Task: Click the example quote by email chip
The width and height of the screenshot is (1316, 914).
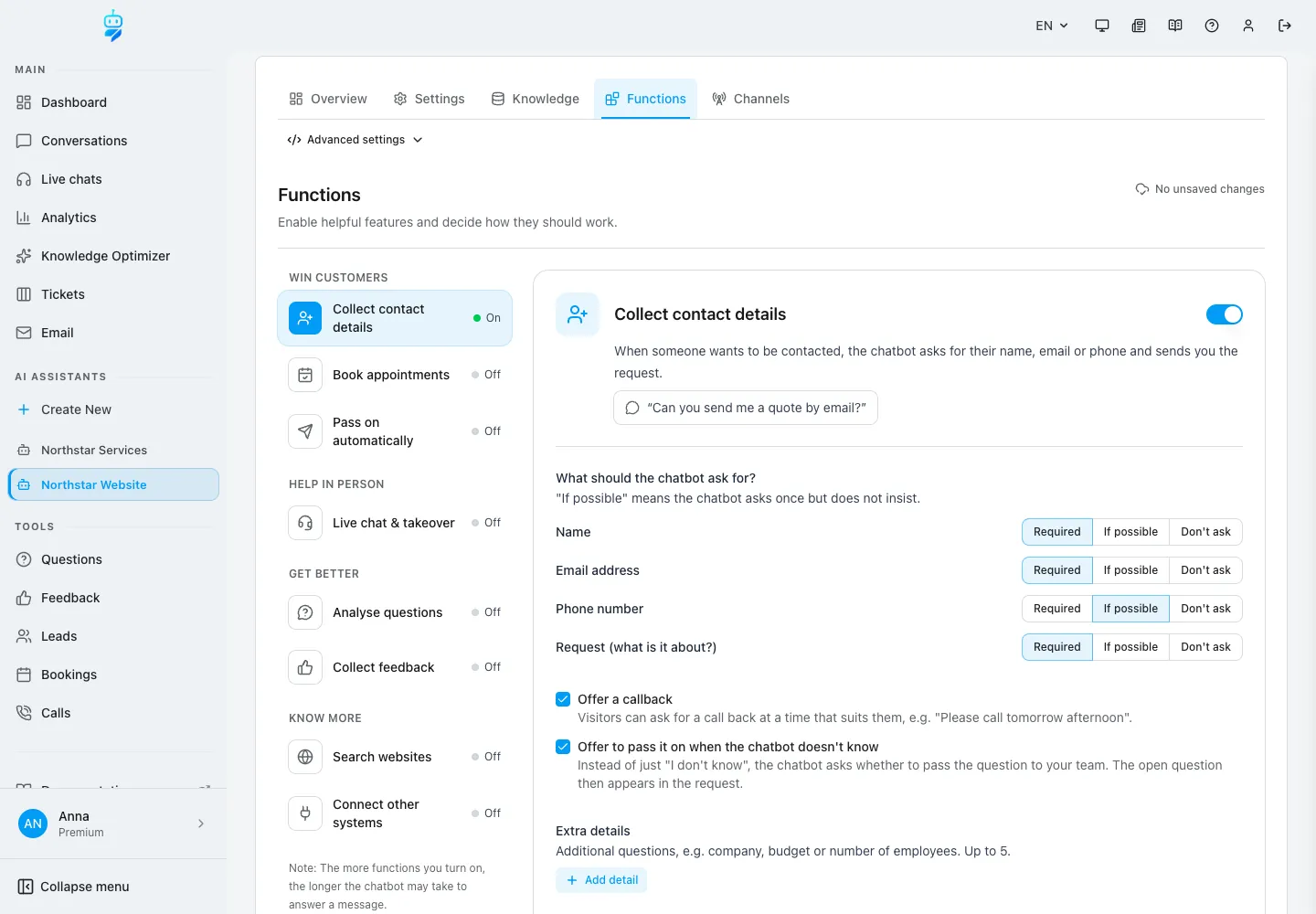Action: pyautogui.click(x=746, y=408)
